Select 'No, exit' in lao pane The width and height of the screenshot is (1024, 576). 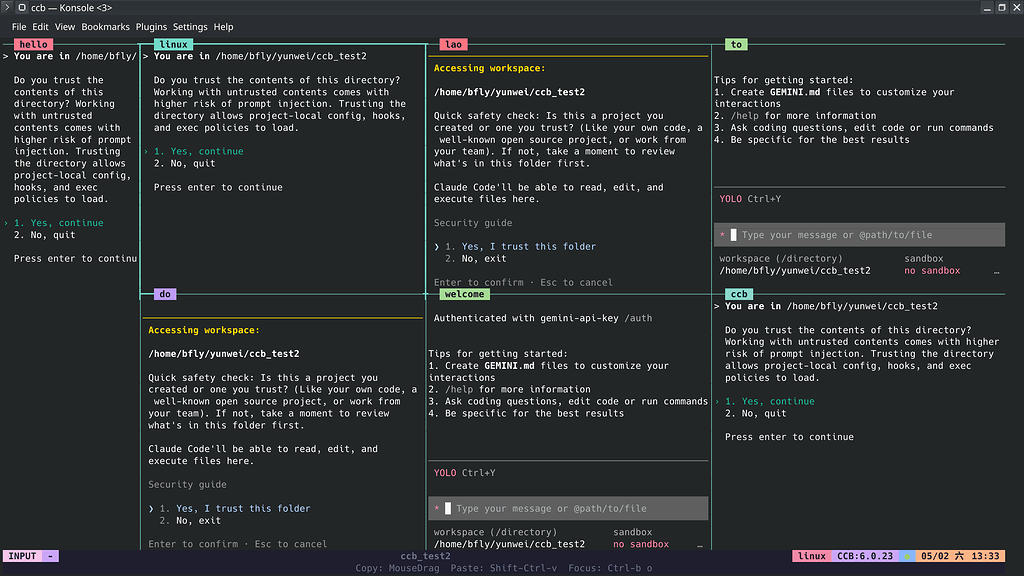click(475, 259)
